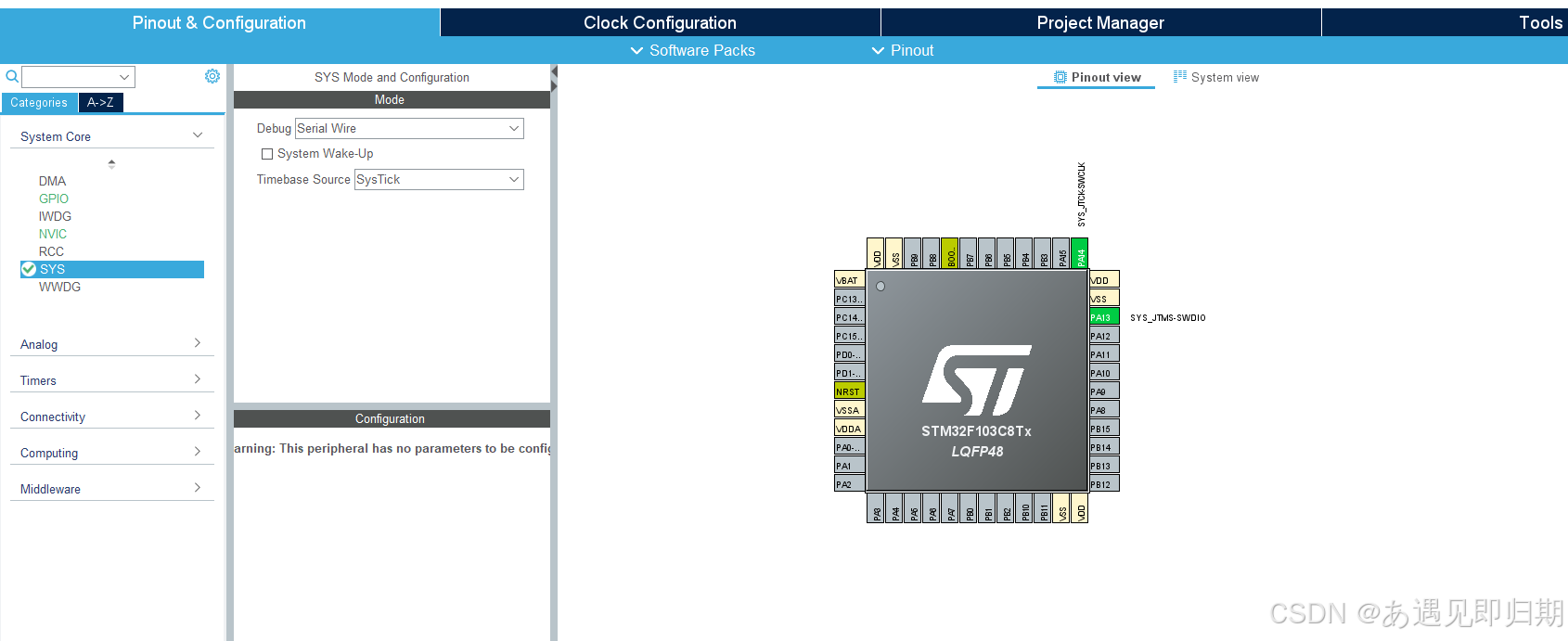Click the ST logo on the chip
This screenshot has height=641, width=1568.
976,380
